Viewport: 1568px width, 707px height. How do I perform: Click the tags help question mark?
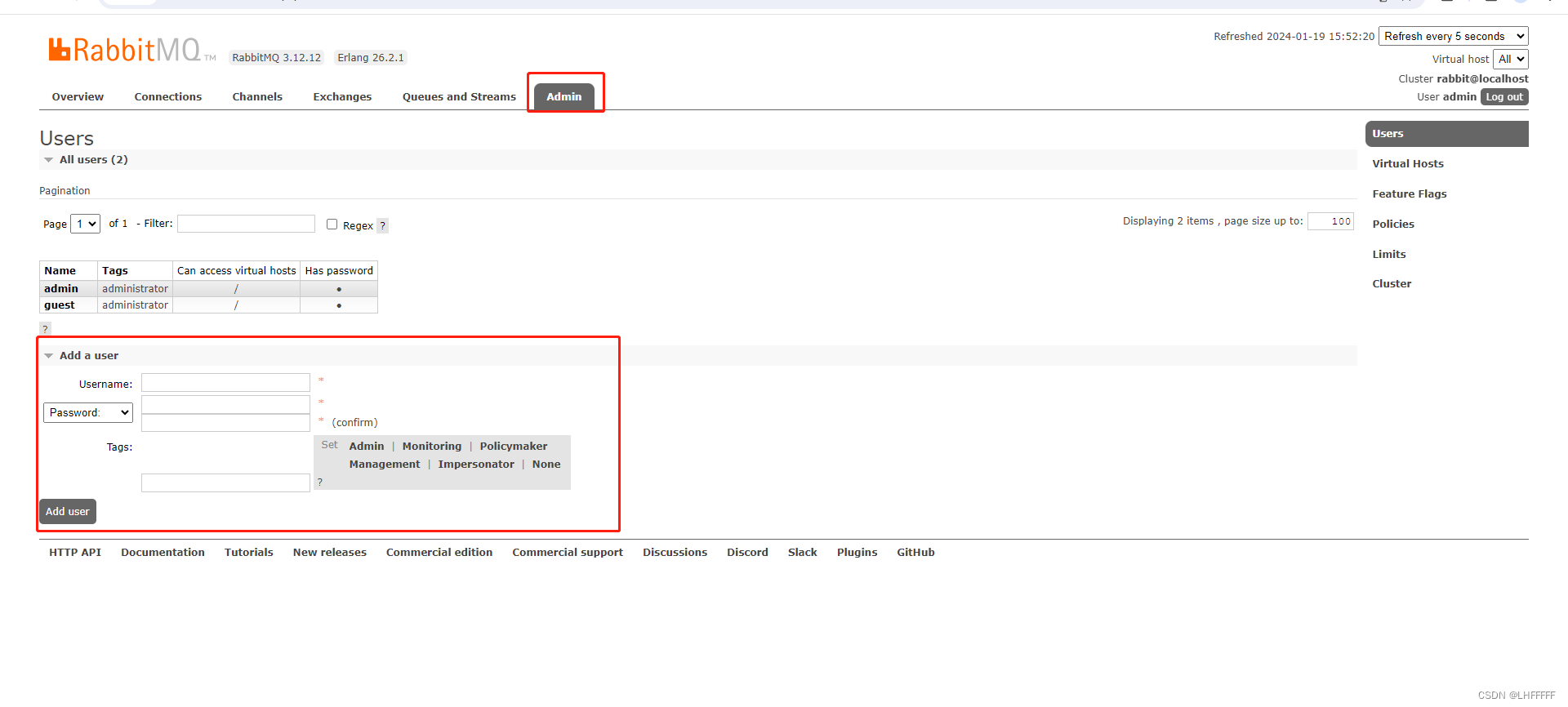320,482
